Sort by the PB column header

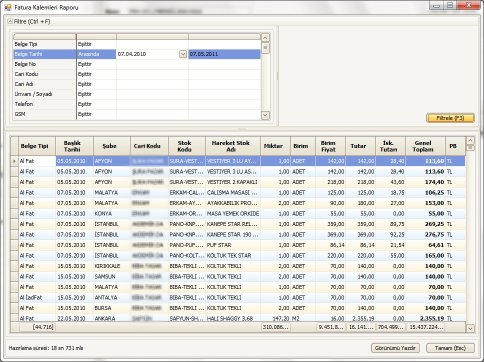pyautogui.click(x=455, y=146)
